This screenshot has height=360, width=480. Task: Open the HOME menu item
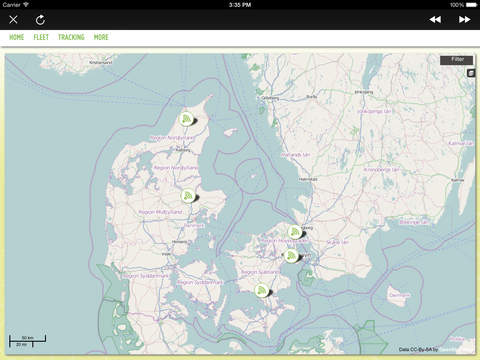pos(17,37)
